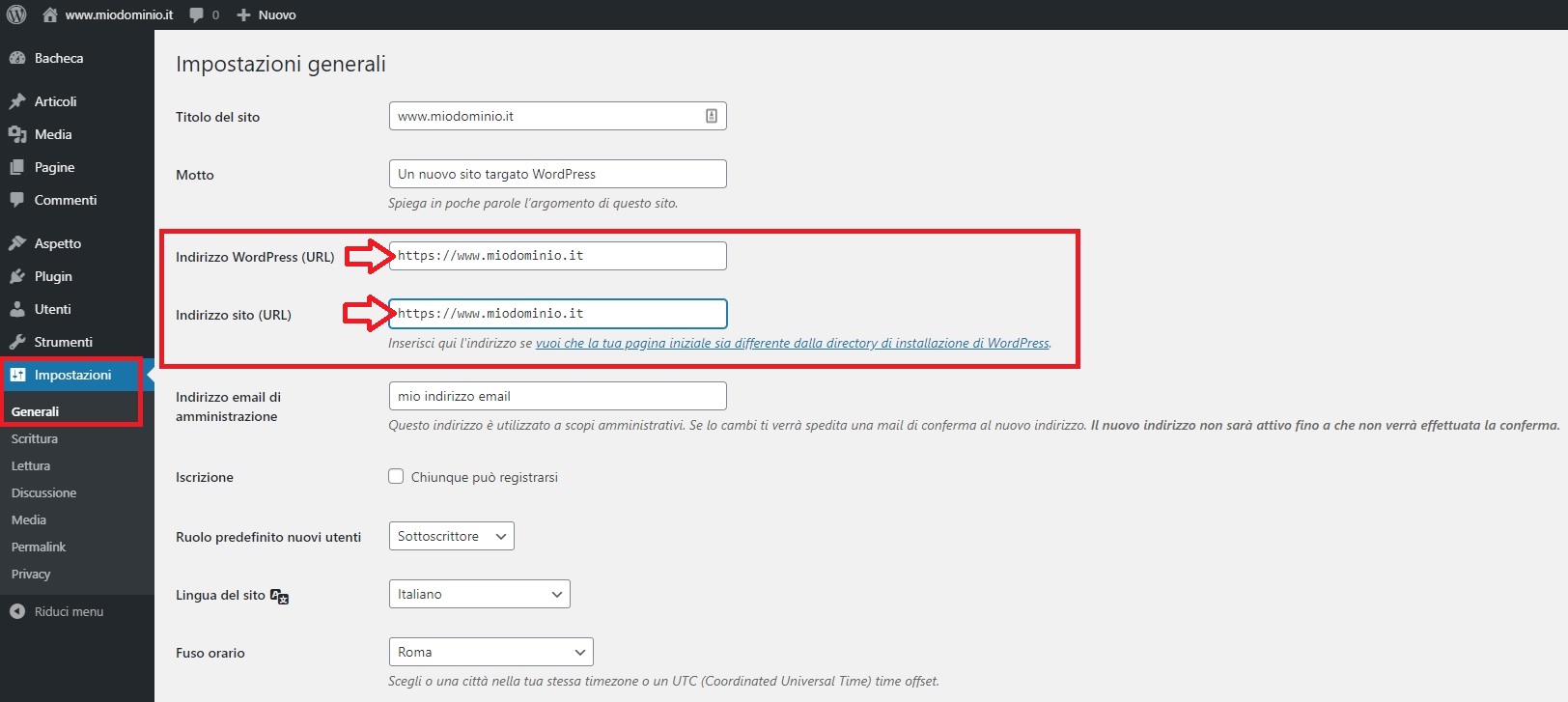The height and width of the screenshot is (702, 1568).
Task: Go to Scrittura settings
Action: (x=35, y=438)
